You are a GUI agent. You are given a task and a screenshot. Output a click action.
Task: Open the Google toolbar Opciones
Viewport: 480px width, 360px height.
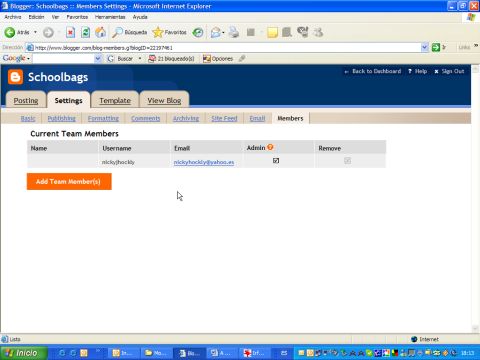[x=218, y=59]
